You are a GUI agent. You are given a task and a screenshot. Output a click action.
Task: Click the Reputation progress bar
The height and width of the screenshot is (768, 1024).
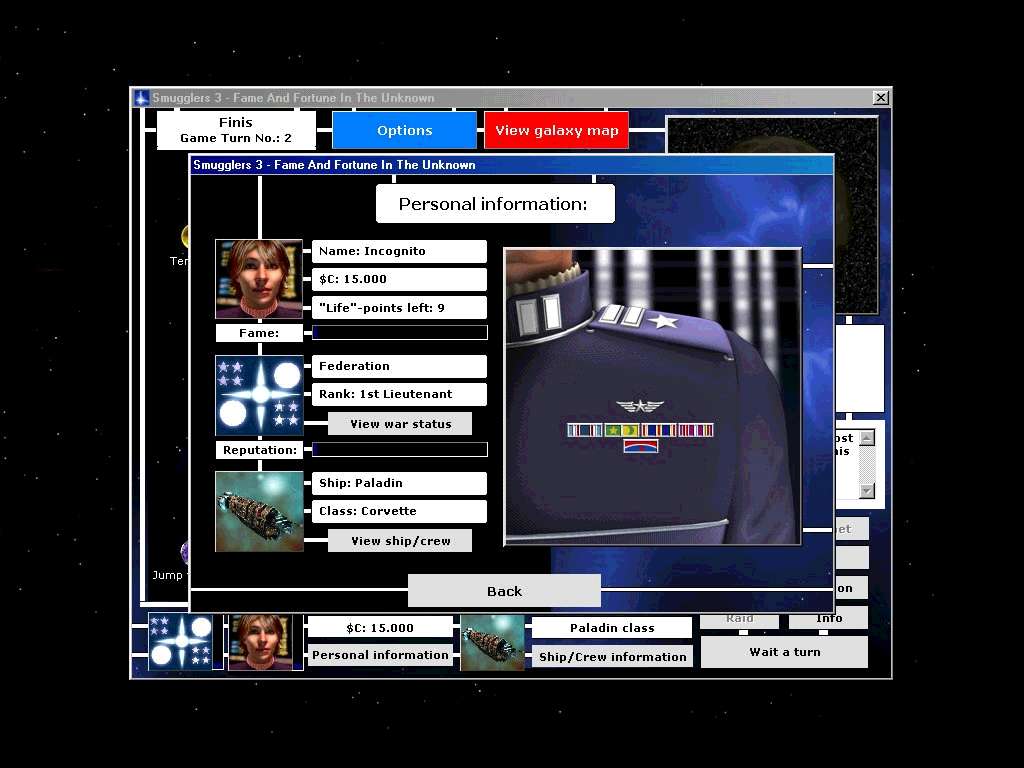pos(400,449)
